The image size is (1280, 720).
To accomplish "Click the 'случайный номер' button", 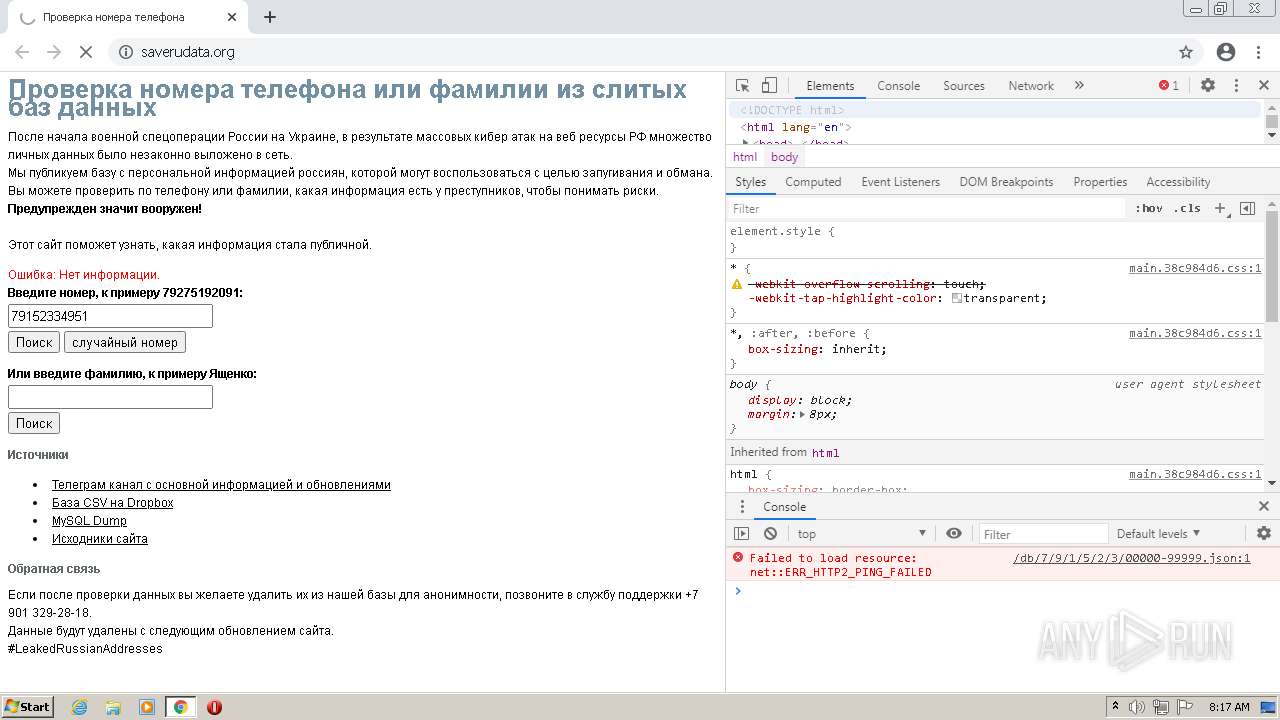I will coord(125,342).
